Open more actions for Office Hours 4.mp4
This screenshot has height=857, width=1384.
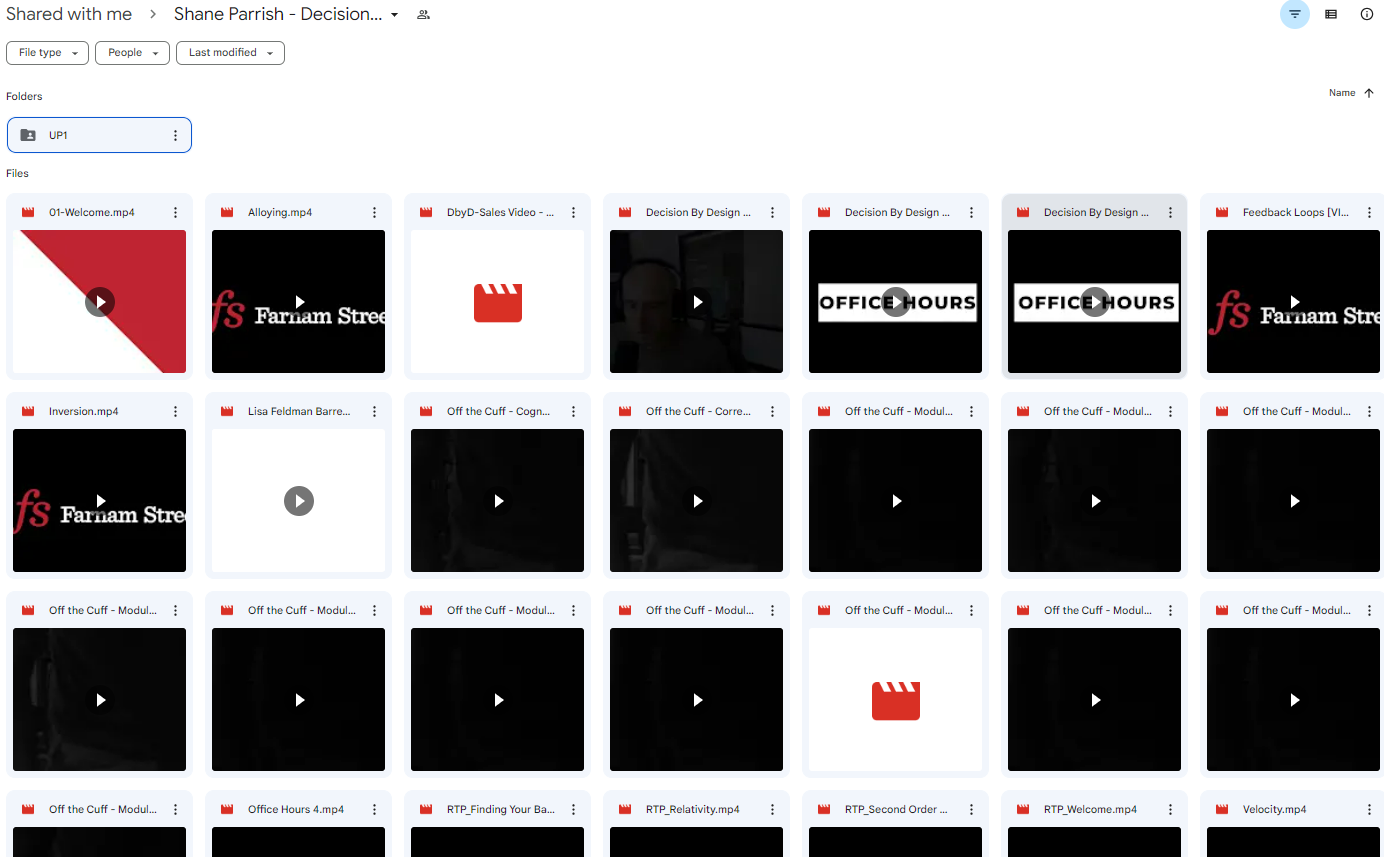point(374,810)
